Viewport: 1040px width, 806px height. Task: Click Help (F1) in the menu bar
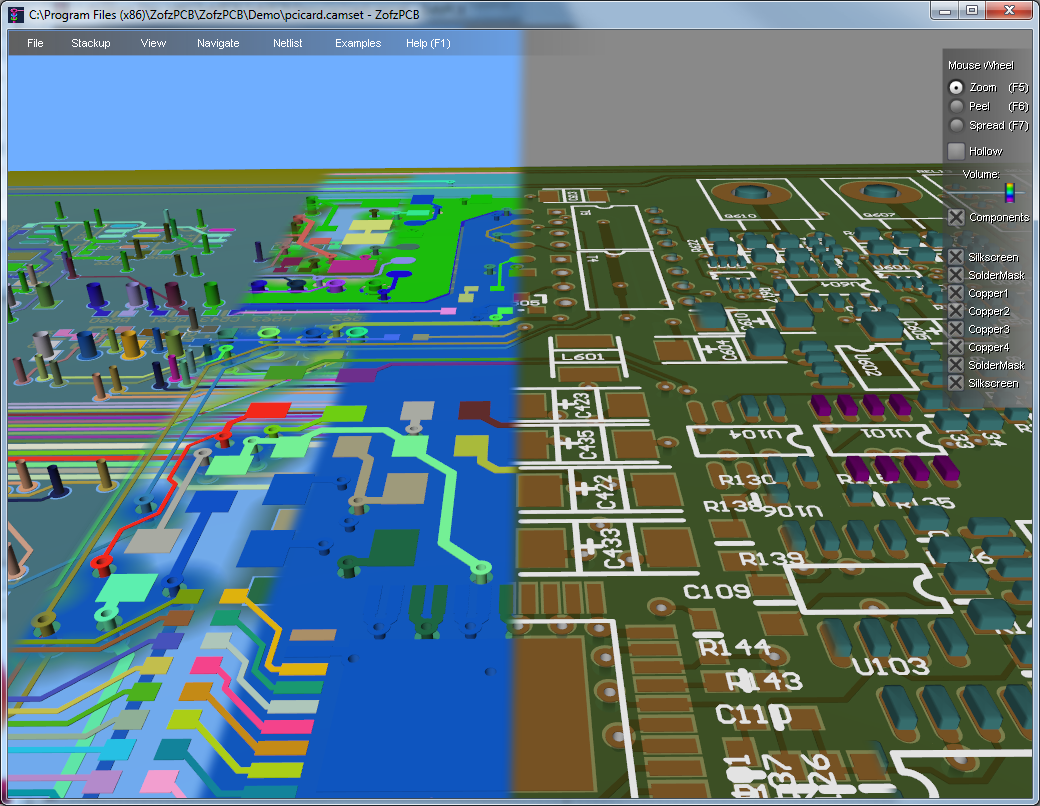coord(428,43)
